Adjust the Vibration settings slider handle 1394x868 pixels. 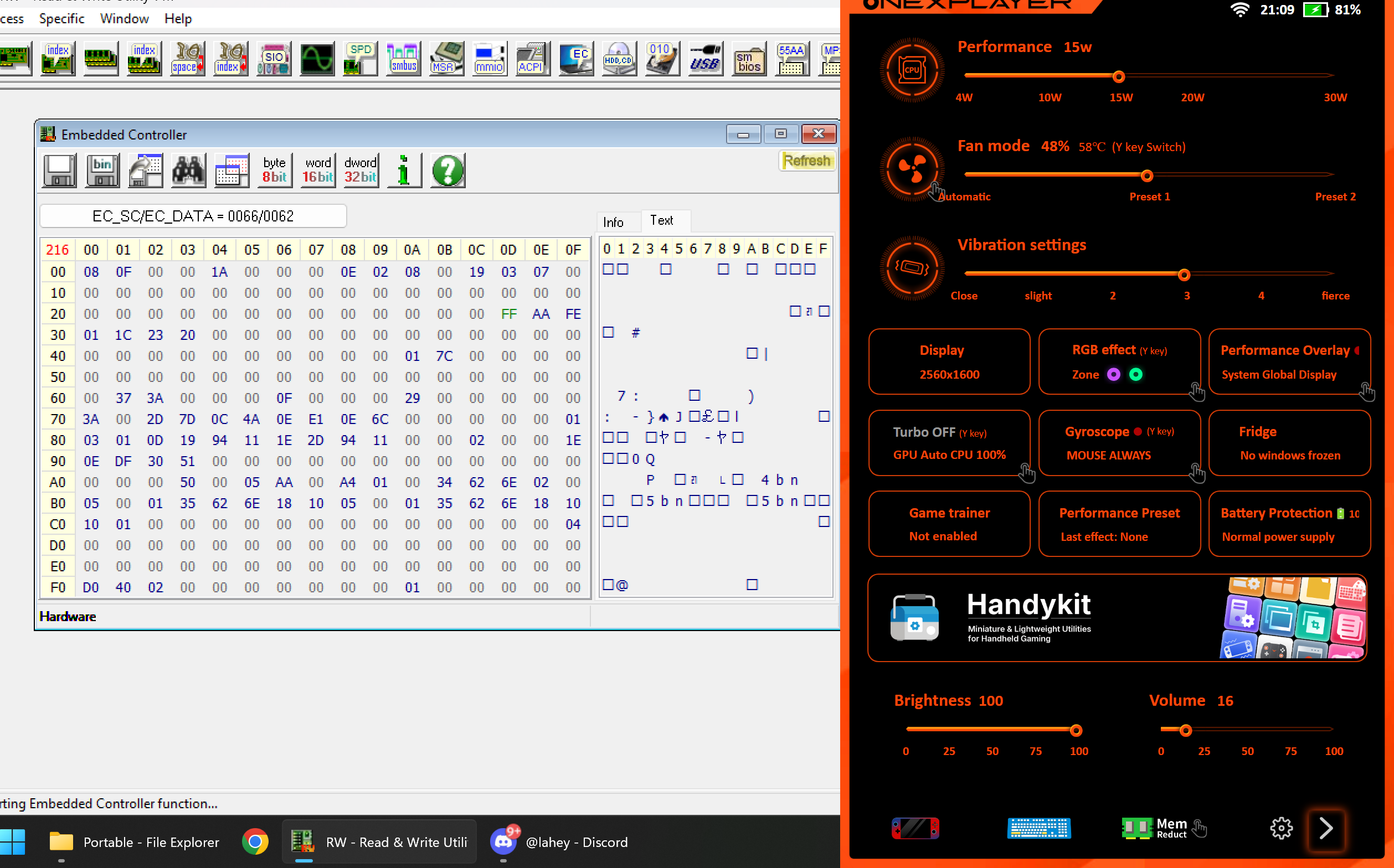click(1184, 275)
